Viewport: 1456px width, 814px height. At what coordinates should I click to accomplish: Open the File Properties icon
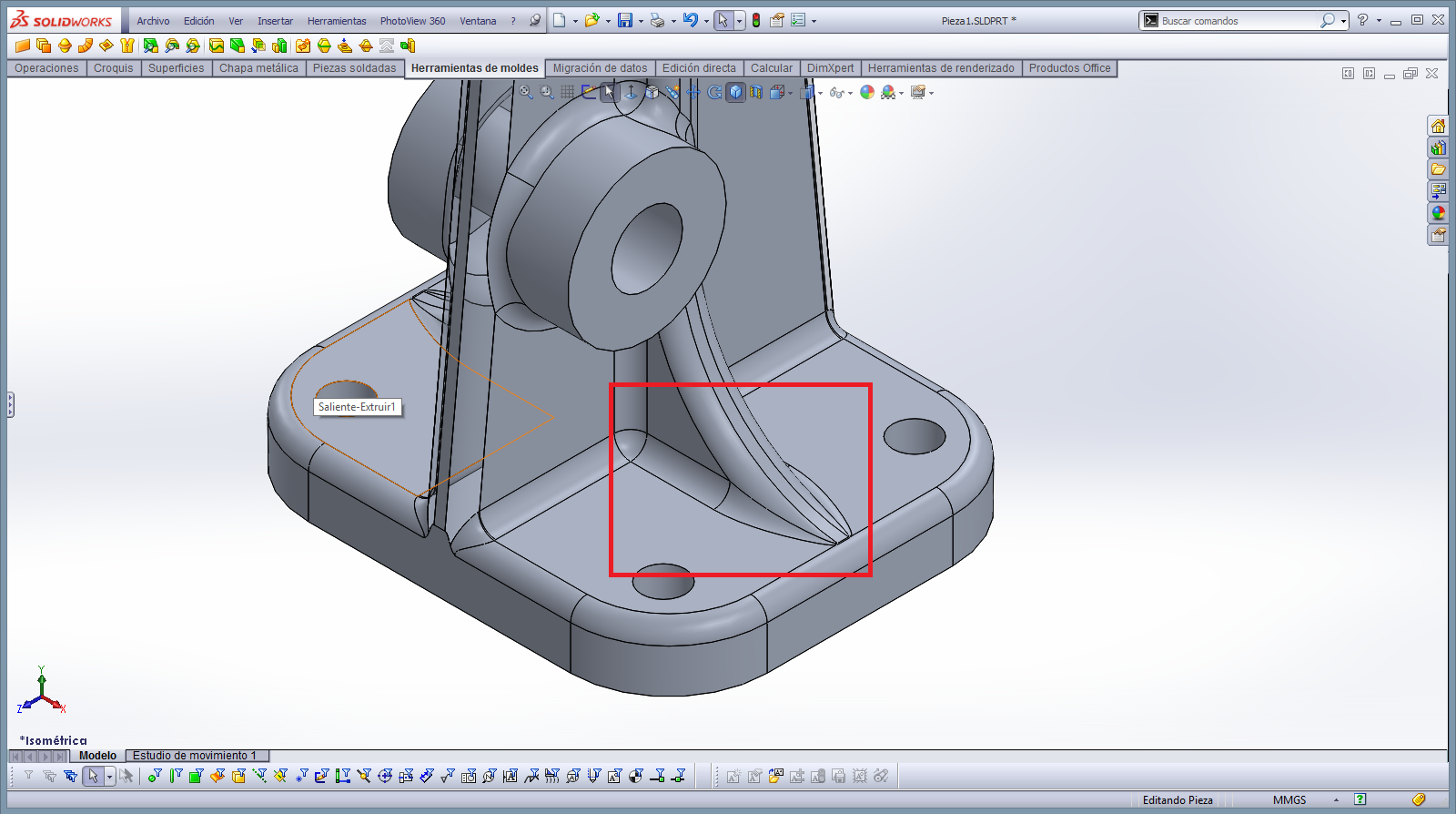coord(777,20)
